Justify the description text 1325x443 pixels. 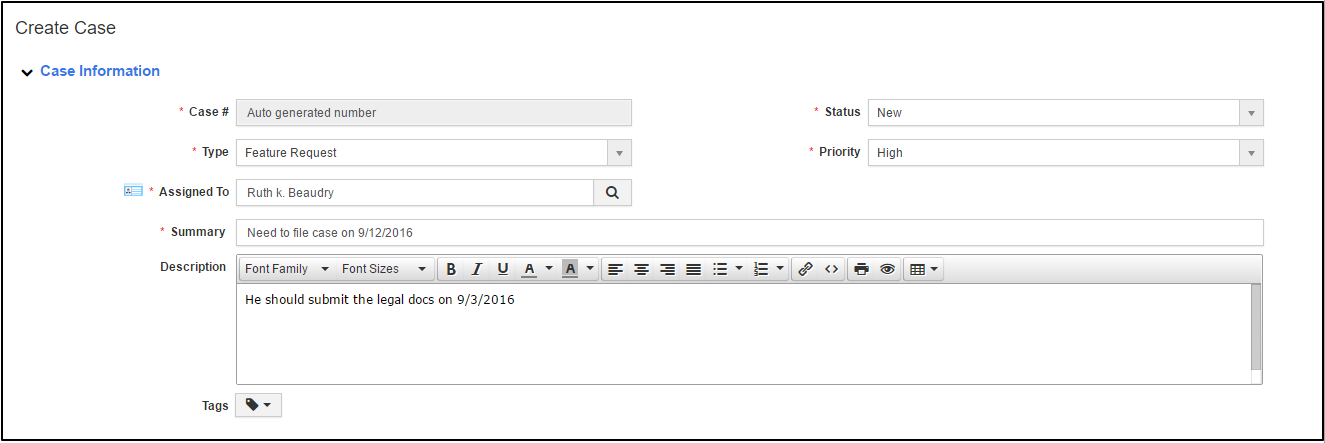pyautogui.click(x=694, y=269)
